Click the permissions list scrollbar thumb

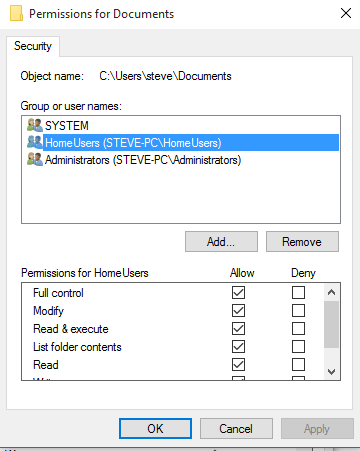[x=331, y=325]
